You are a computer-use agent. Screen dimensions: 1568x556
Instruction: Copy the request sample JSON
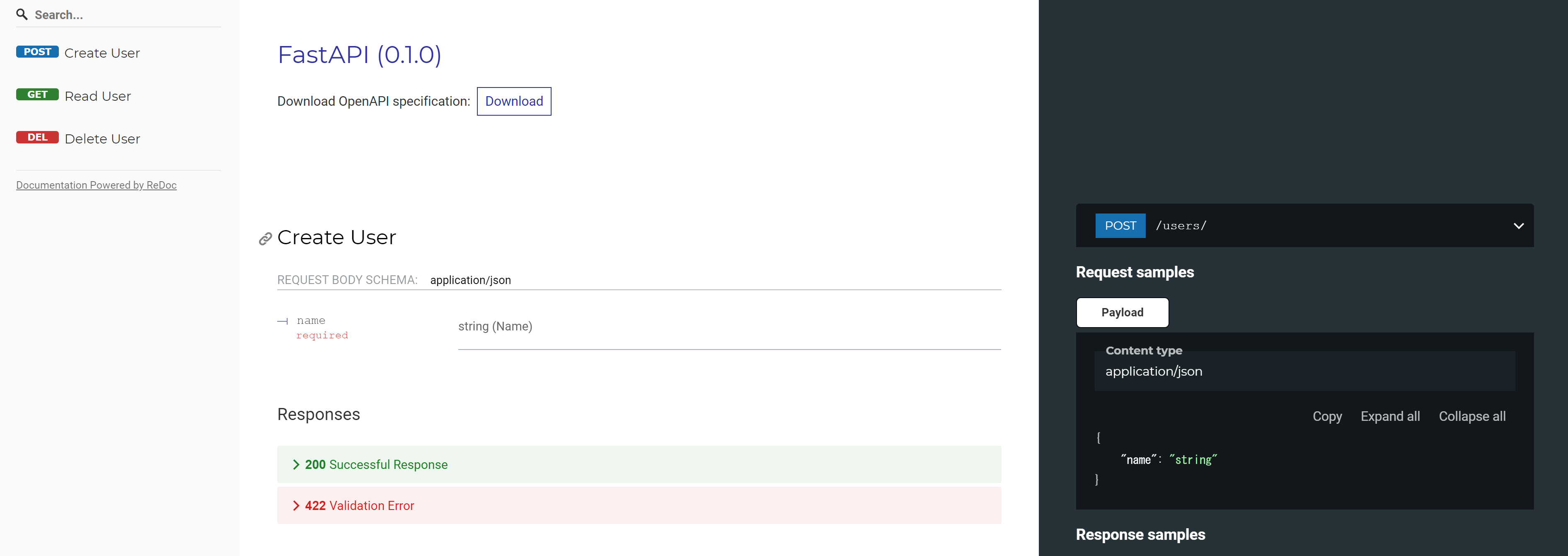click(x=1327, y=417)
